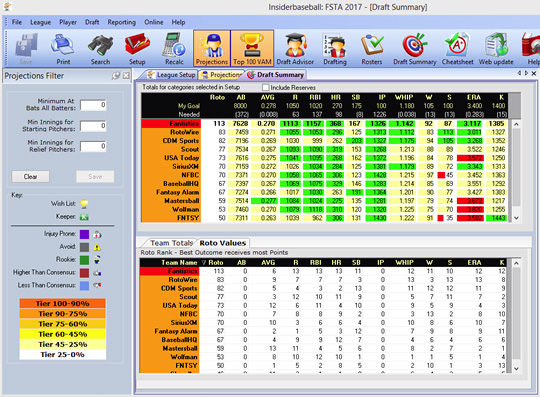Click the Injury Prone purple swatch
This screenshot has height=397, width=540.
tap(84, 234)
